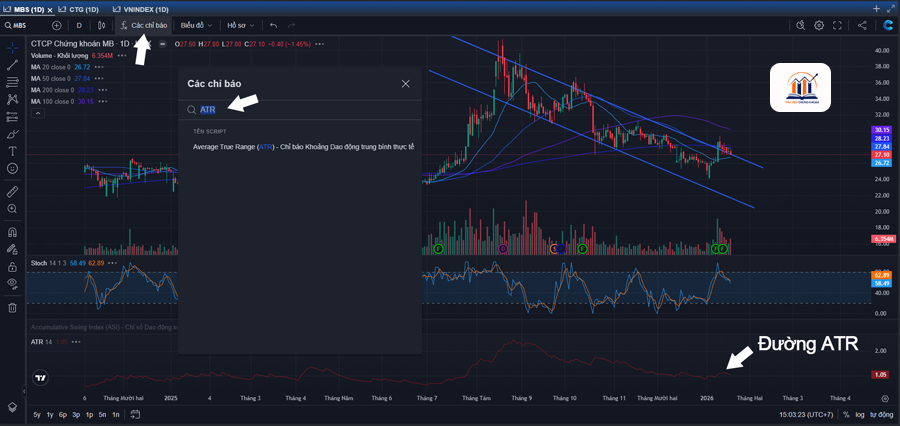Click the redo arrow
This screenshot has height=426, width=900.
tap(292, 25)
